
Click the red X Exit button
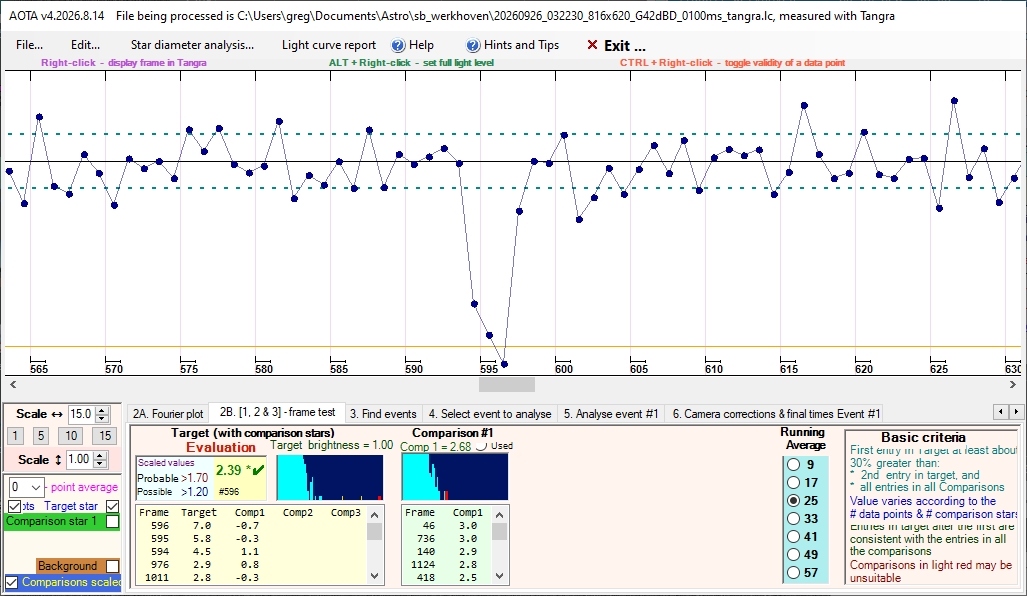(x=616, y=45)
